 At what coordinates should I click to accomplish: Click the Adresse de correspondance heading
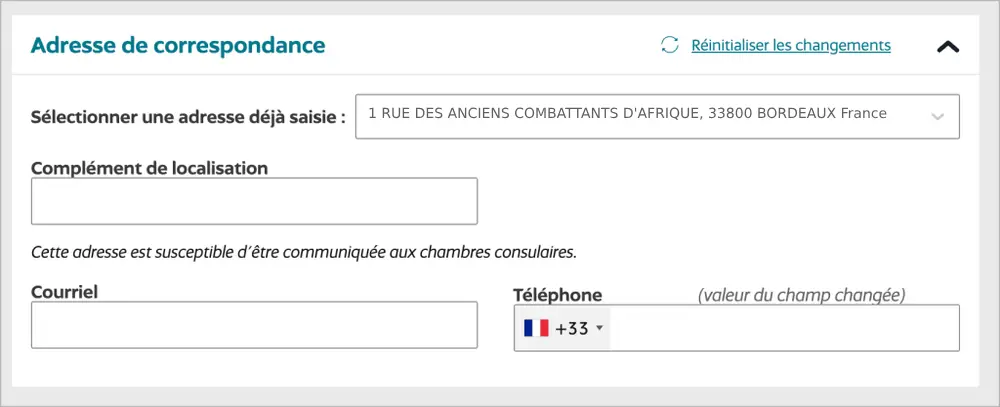tap(178, 45)
